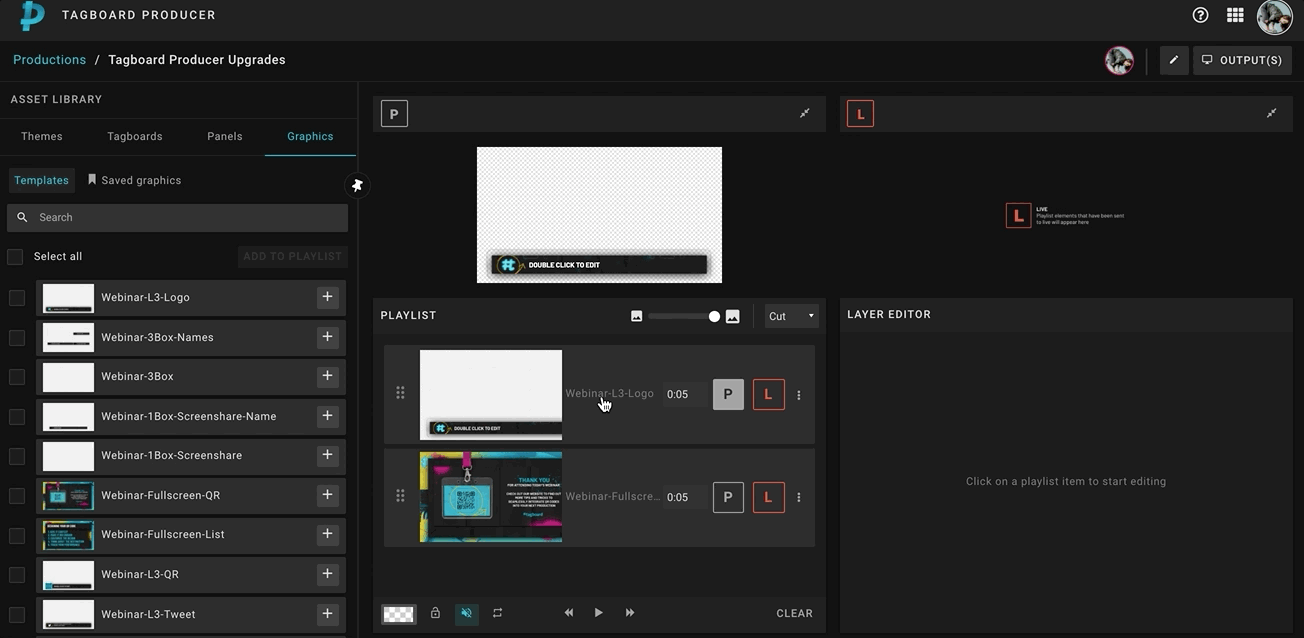Add Webinar-Fullscreen-List with plus icon
This screenshot has height=638, width=1304.
[x=327, y=534]
